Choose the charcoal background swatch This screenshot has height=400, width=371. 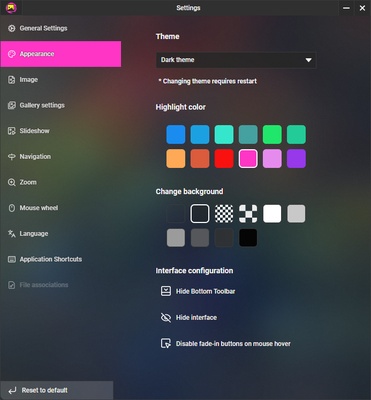[x=224, y=238]
